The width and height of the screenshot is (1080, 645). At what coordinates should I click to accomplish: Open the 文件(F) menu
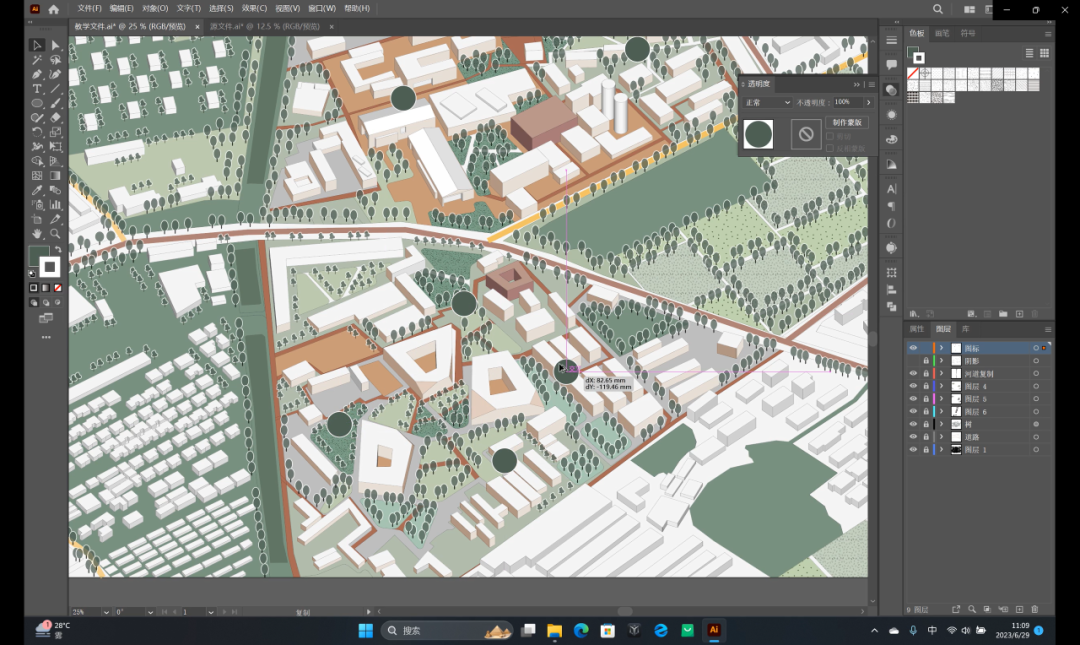pos(90,8)
